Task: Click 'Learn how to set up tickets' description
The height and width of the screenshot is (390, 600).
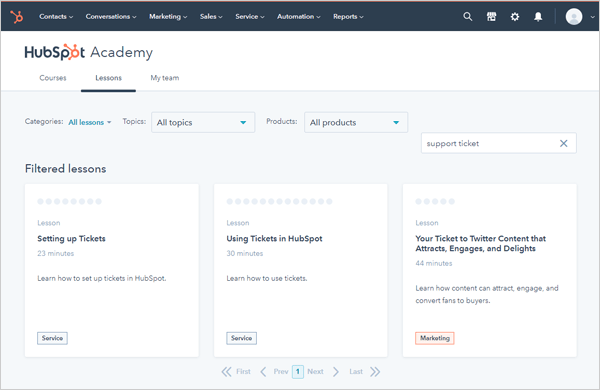Action: (102, 278)
